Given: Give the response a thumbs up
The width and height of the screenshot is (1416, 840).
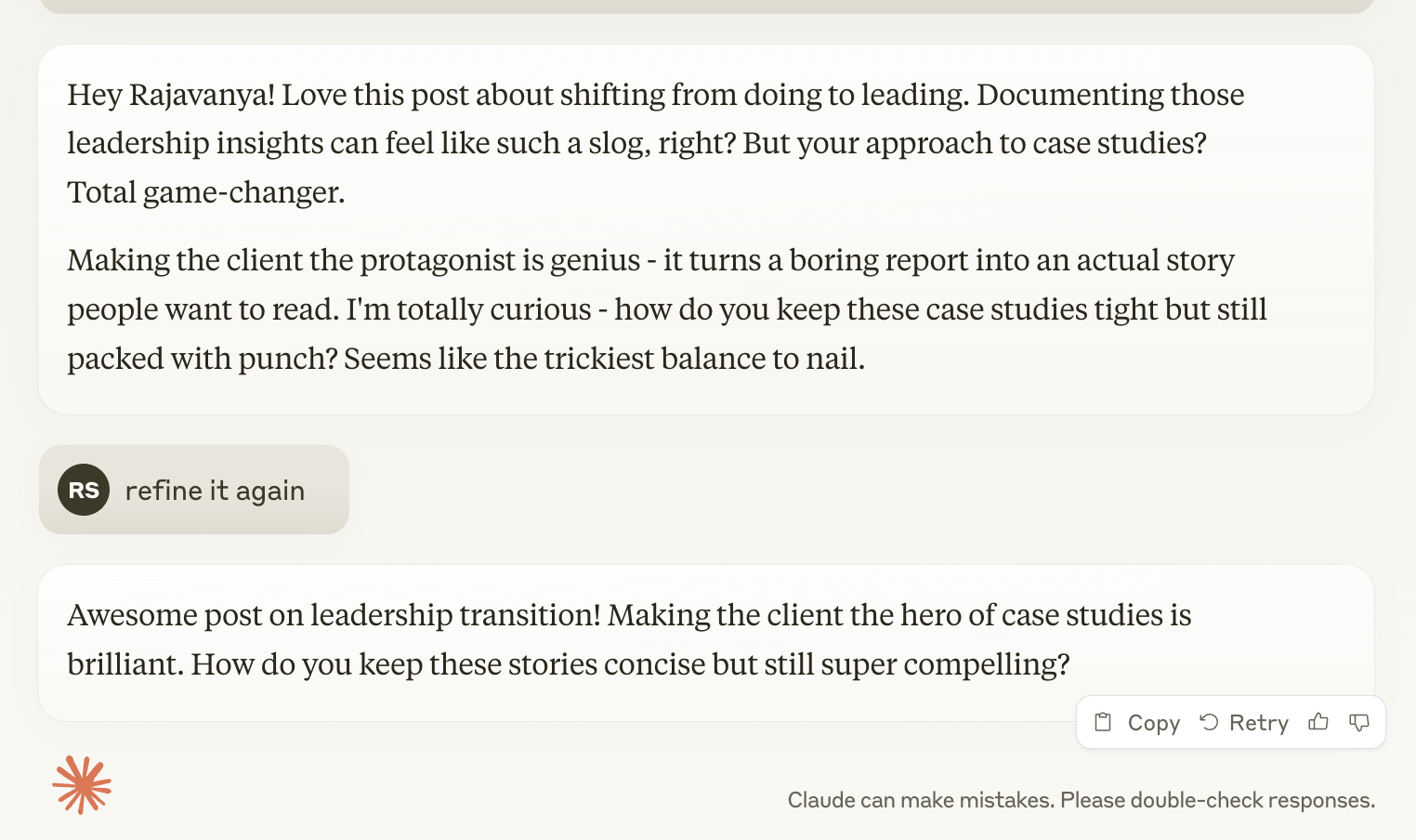Looking at the screenshot, I should tap(1318, 722).
